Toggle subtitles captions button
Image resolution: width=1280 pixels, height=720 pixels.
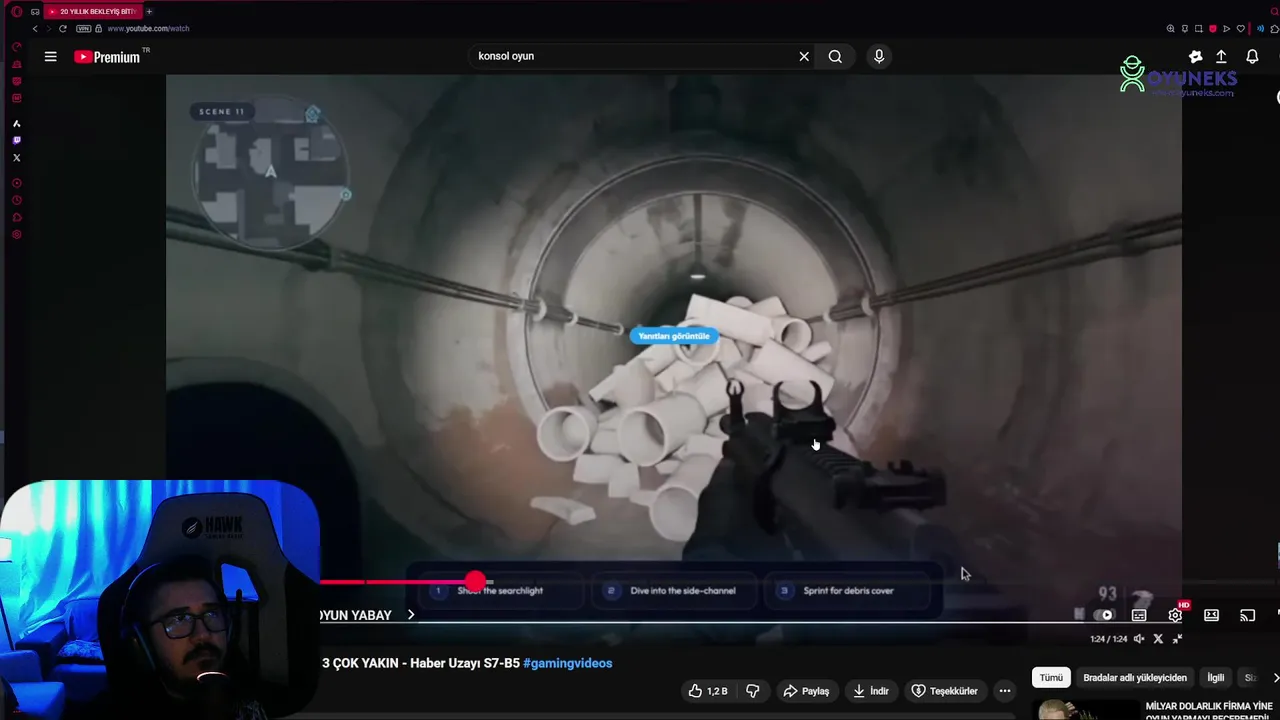1139,615
